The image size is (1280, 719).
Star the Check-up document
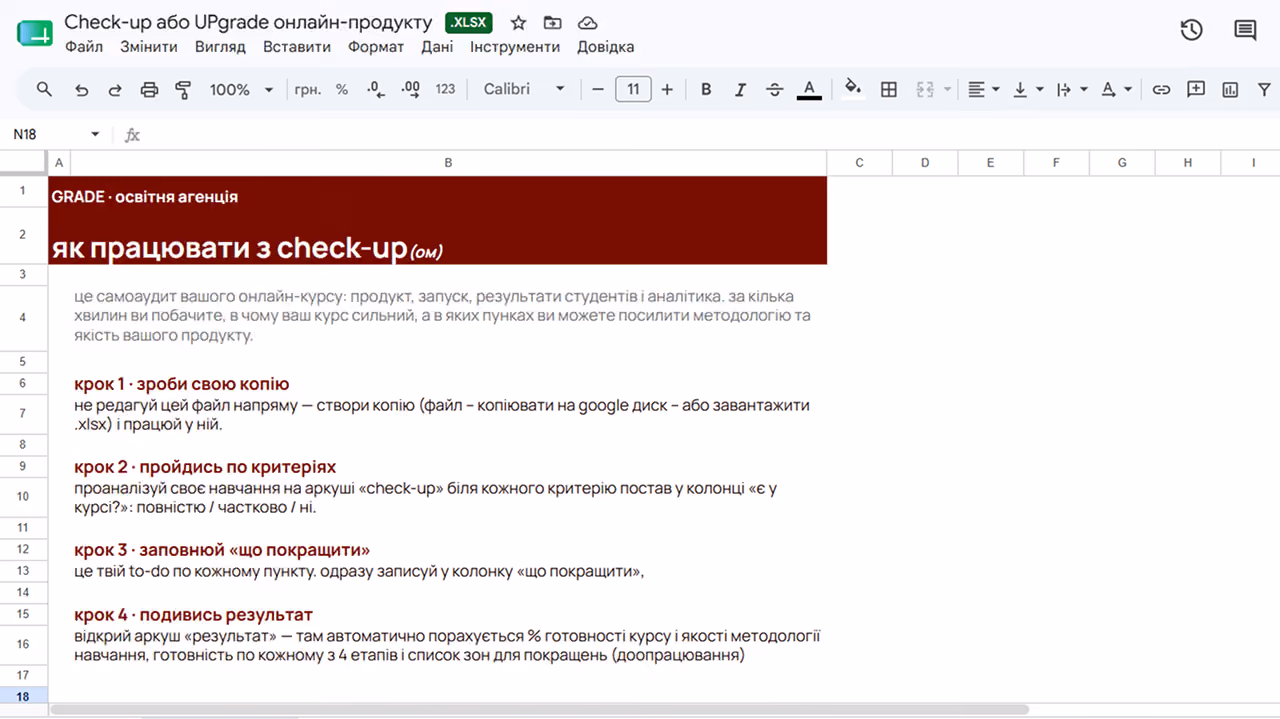point(518,23)
